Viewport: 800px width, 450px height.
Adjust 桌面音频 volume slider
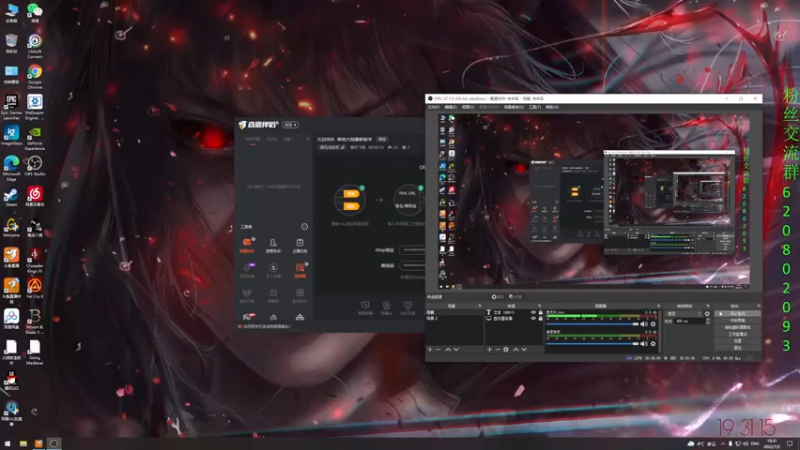click(592, 343)
